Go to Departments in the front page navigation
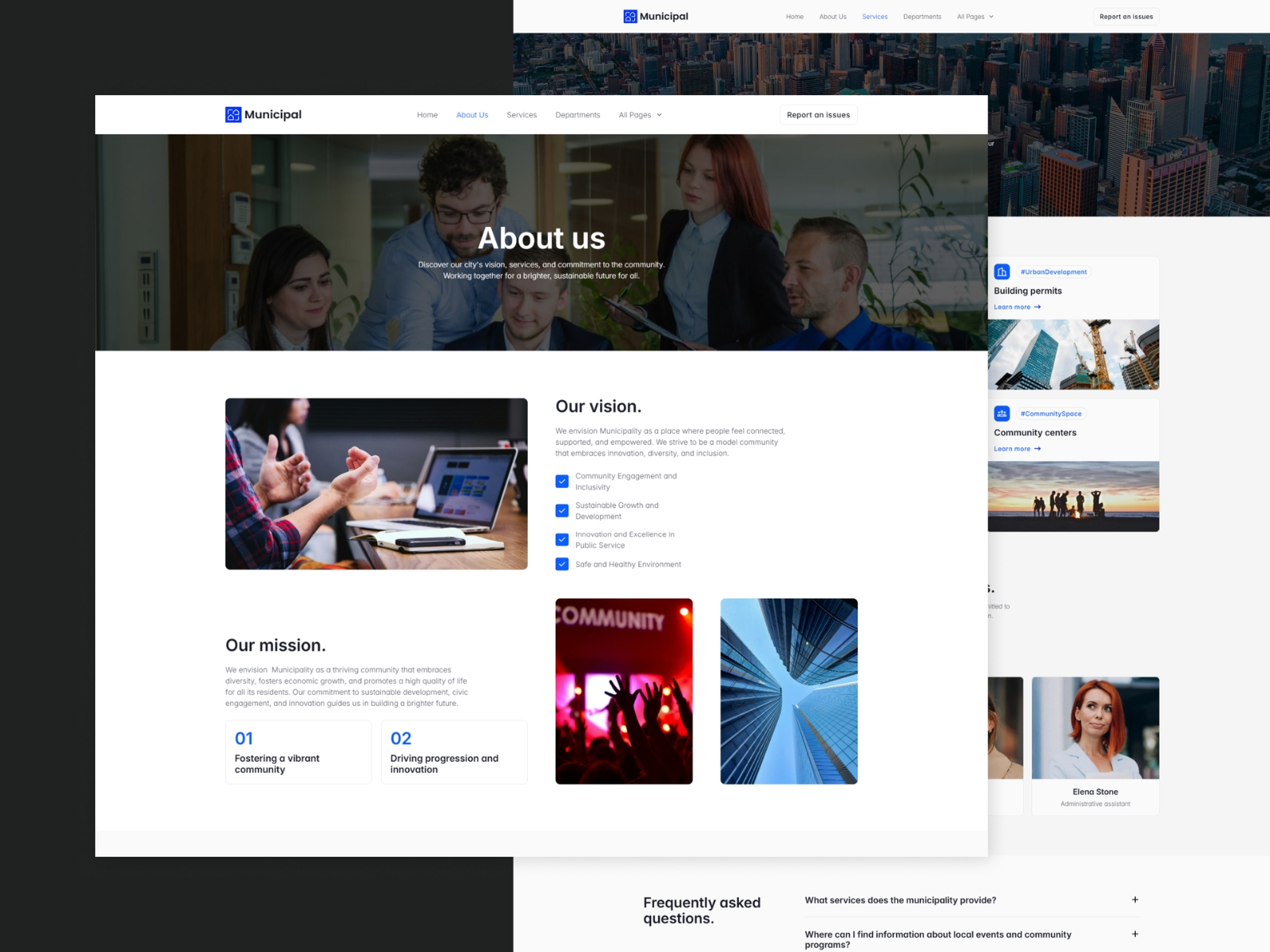The width and height of the screenshot is (1270, 952). point(578,115)
